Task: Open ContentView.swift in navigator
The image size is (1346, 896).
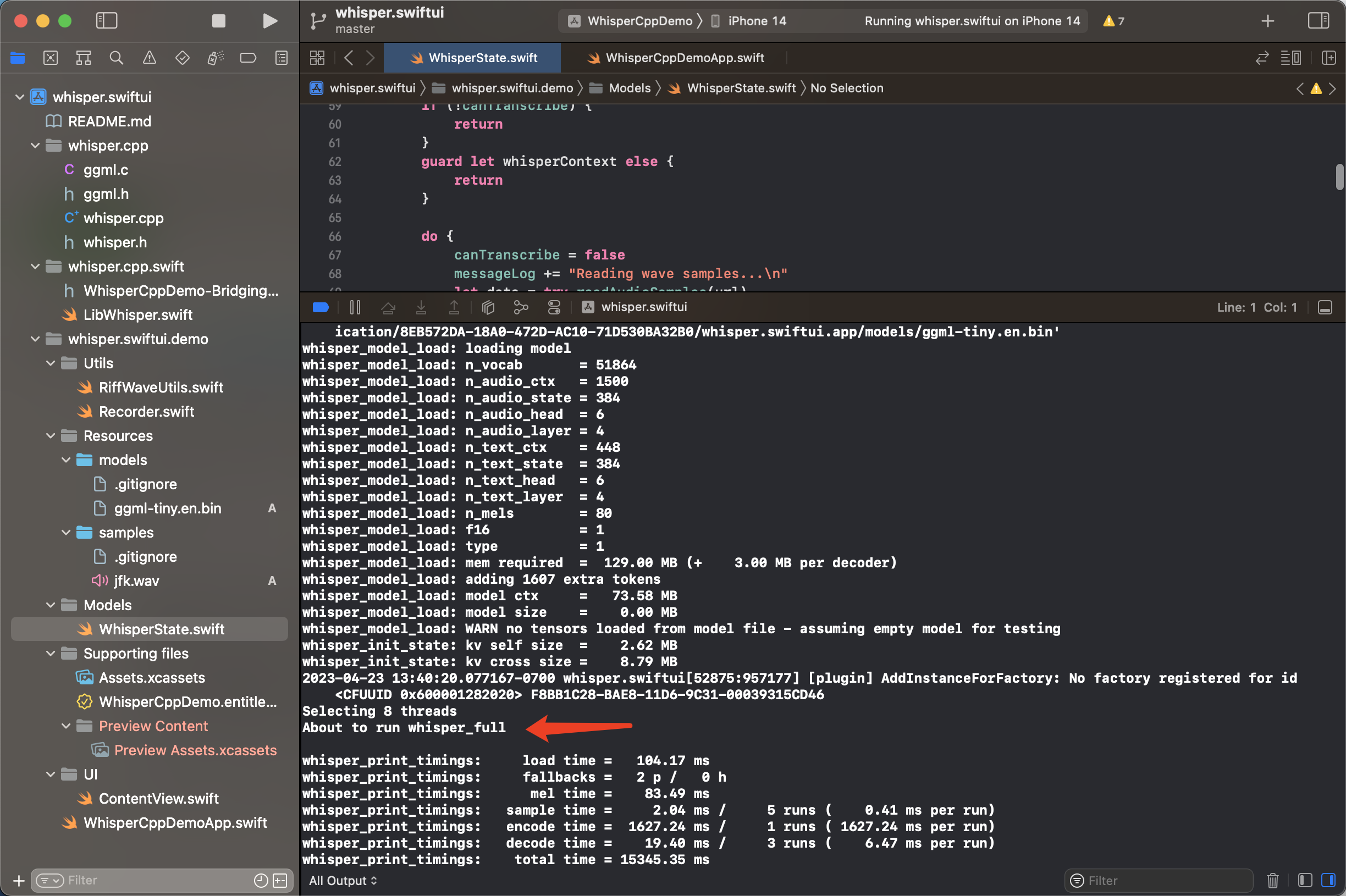Action: pos(158,799)
